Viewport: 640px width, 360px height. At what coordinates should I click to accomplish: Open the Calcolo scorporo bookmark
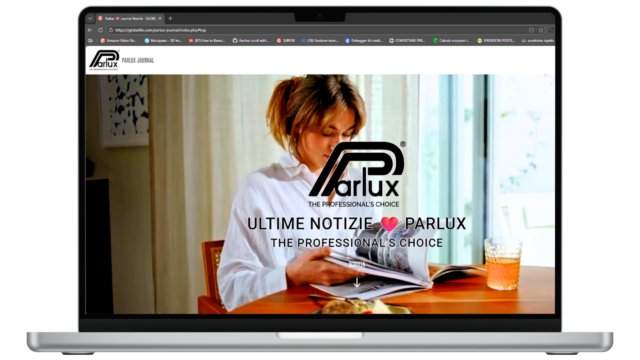pos(451,40)
